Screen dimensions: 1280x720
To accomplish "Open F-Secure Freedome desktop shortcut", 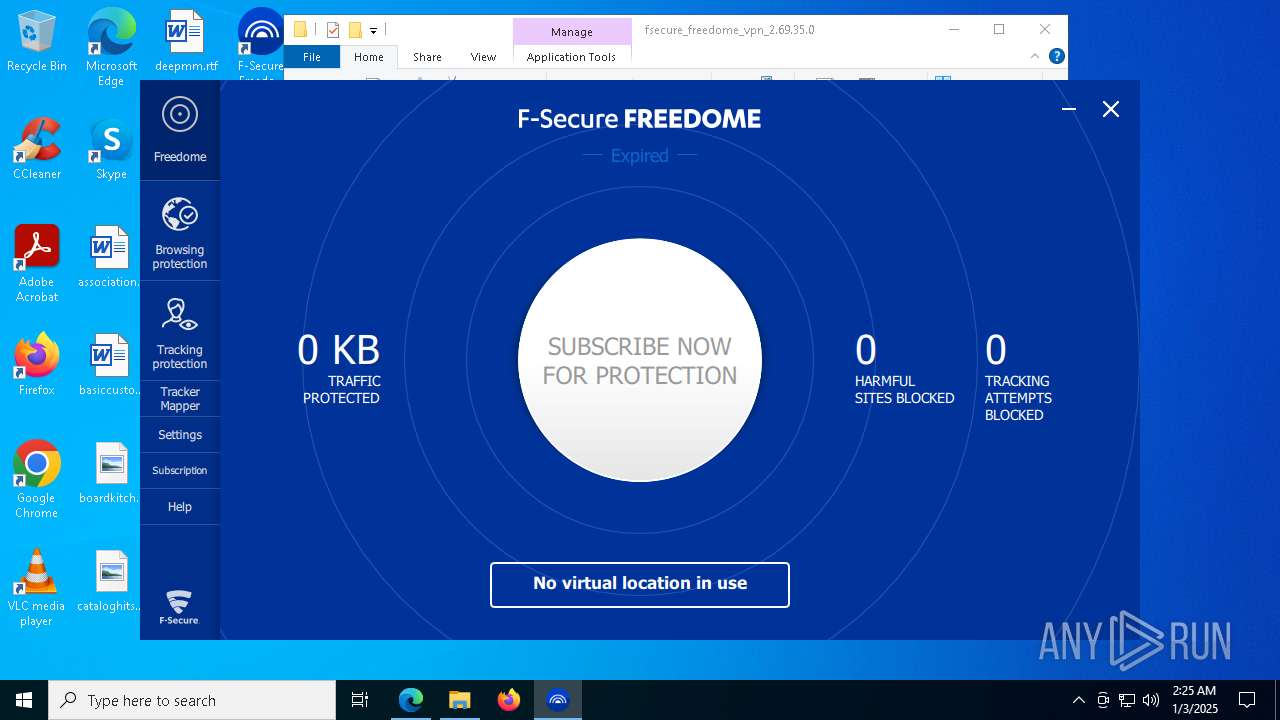I will coord(260,45).
